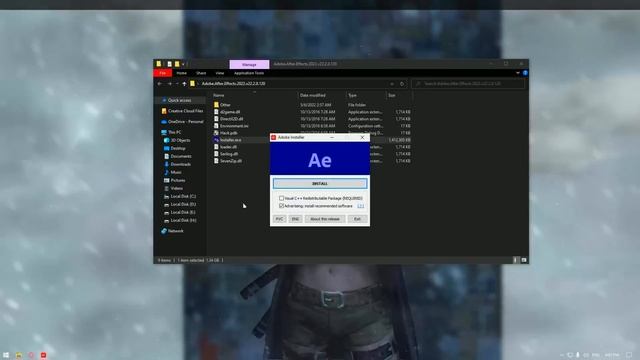This screenshot has height=360, width=640.
Task: Open the Share ribbon tab
Action: [x=201, y=73]
